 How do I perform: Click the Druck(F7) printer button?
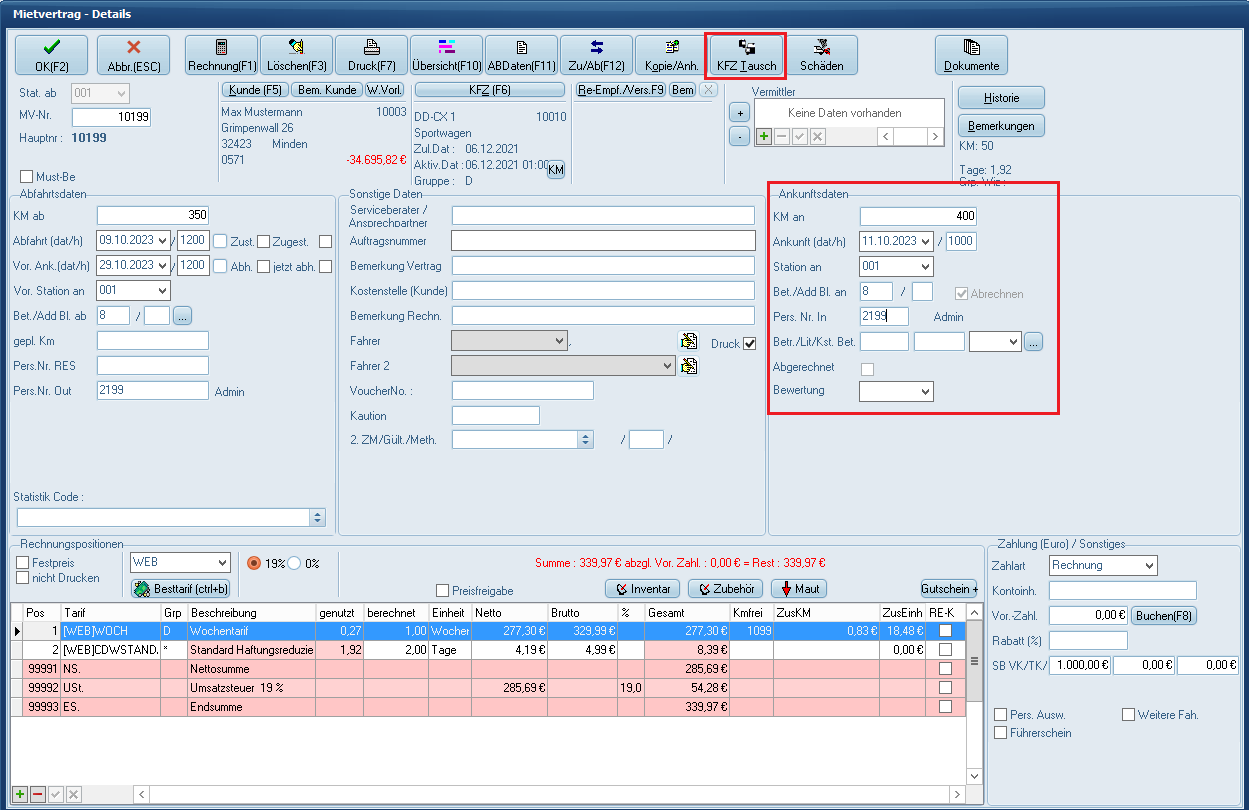pyautogui.click(x=371, y=55)
